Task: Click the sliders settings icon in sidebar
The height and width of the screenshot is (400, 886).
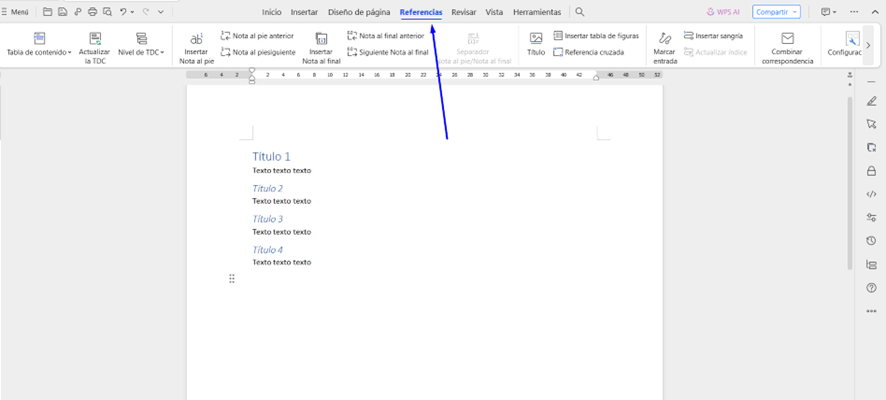Action: pyautogui.click(x=871, y=218)
